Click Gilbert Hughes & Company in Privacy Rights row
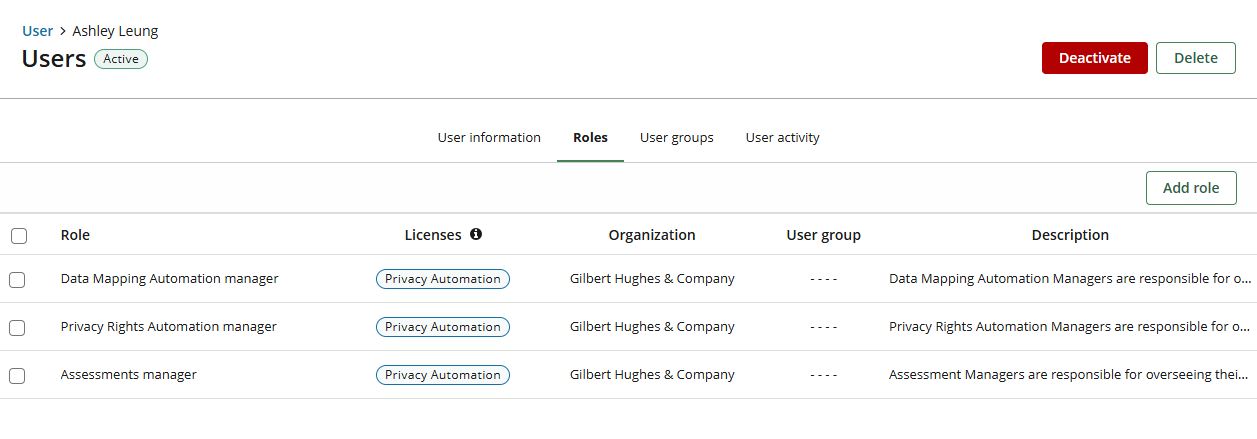The height and width of the screenshot is (439, 1257). click(652, 327)
